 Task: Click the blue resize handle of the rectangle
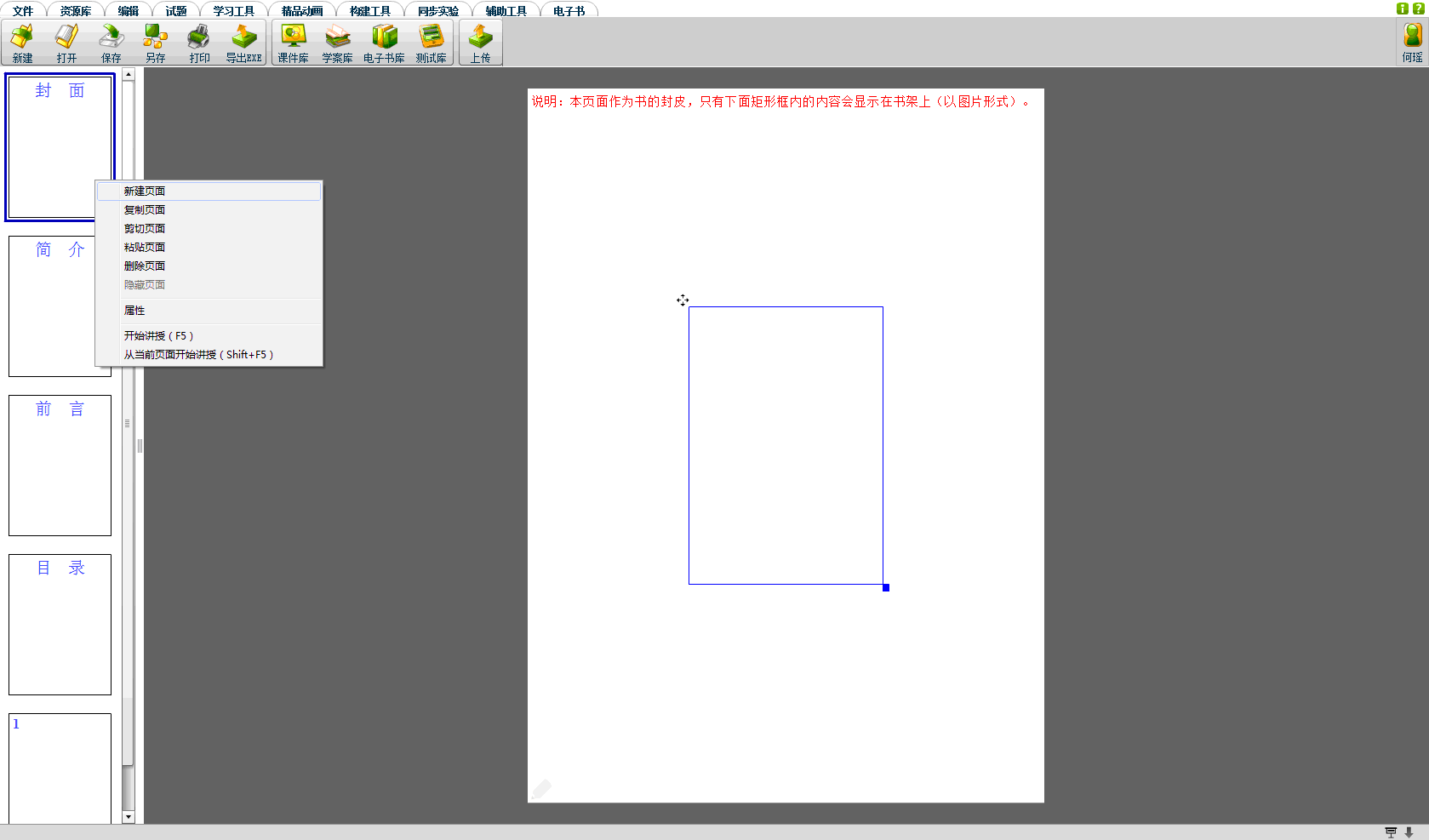886,587
